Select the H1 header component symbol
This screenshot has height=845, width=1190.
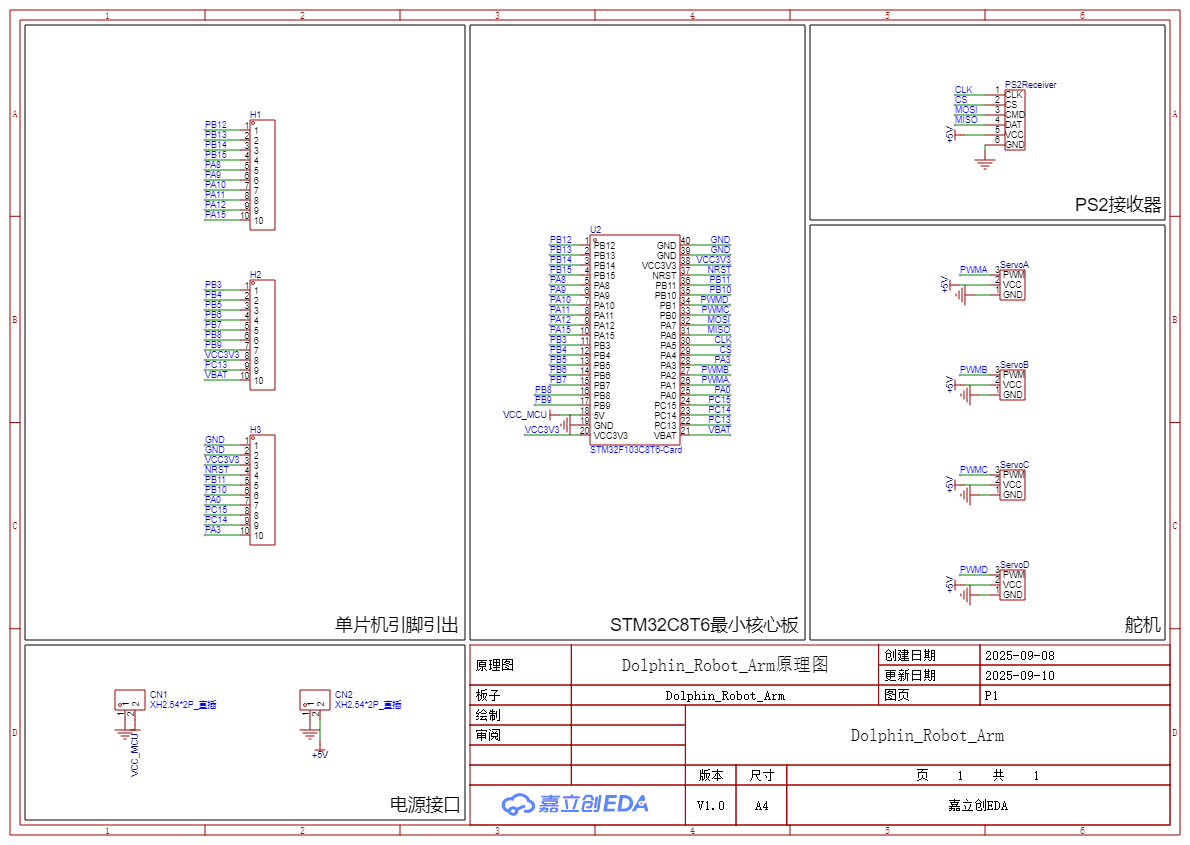click(263, 175)
